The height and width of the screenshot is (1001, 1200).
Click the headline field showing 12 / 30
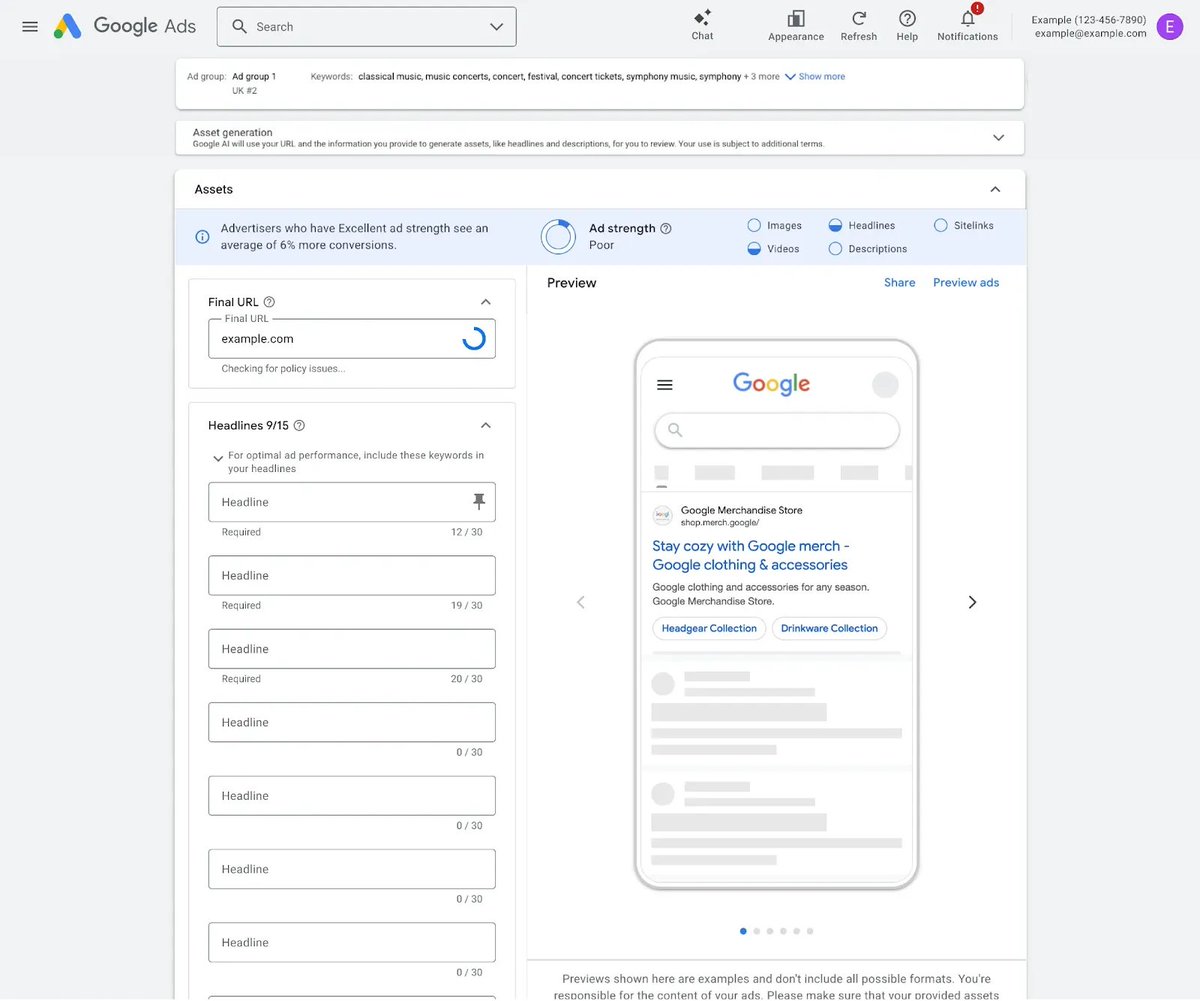click(x=352, y=502)
